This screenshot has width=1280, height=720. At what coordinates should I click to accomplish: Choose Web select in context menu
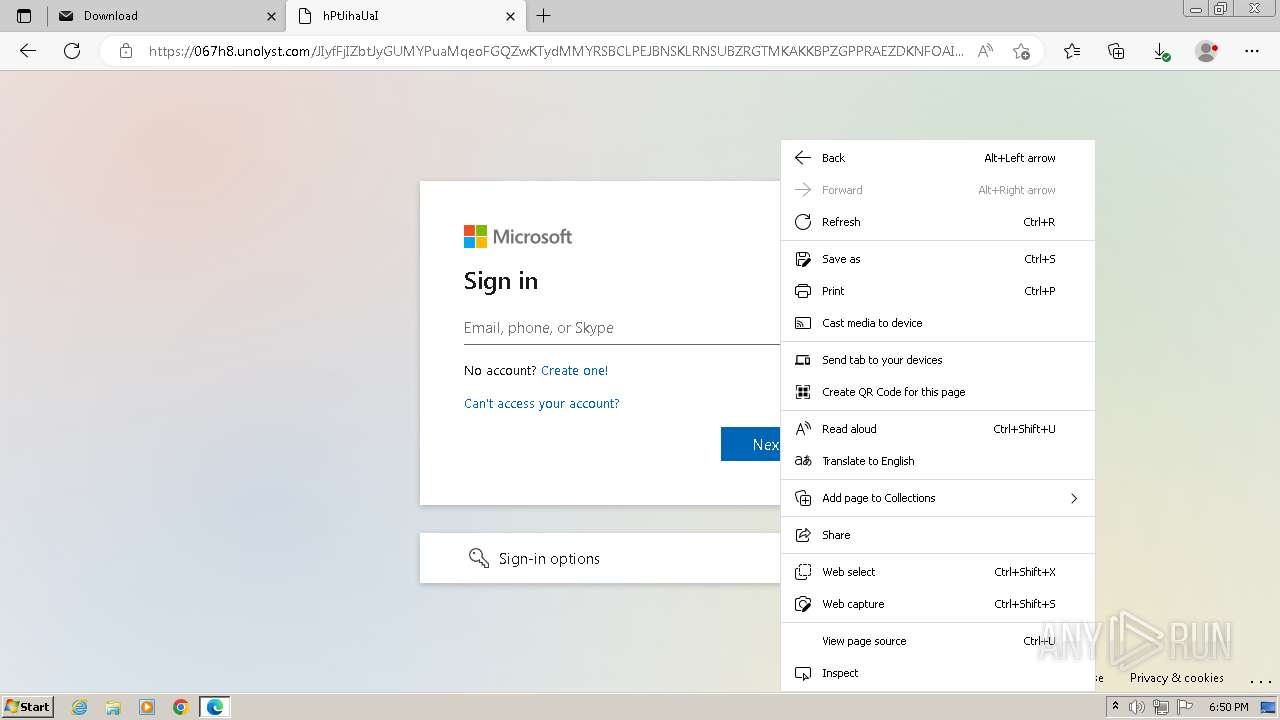[x=938, y=572]
